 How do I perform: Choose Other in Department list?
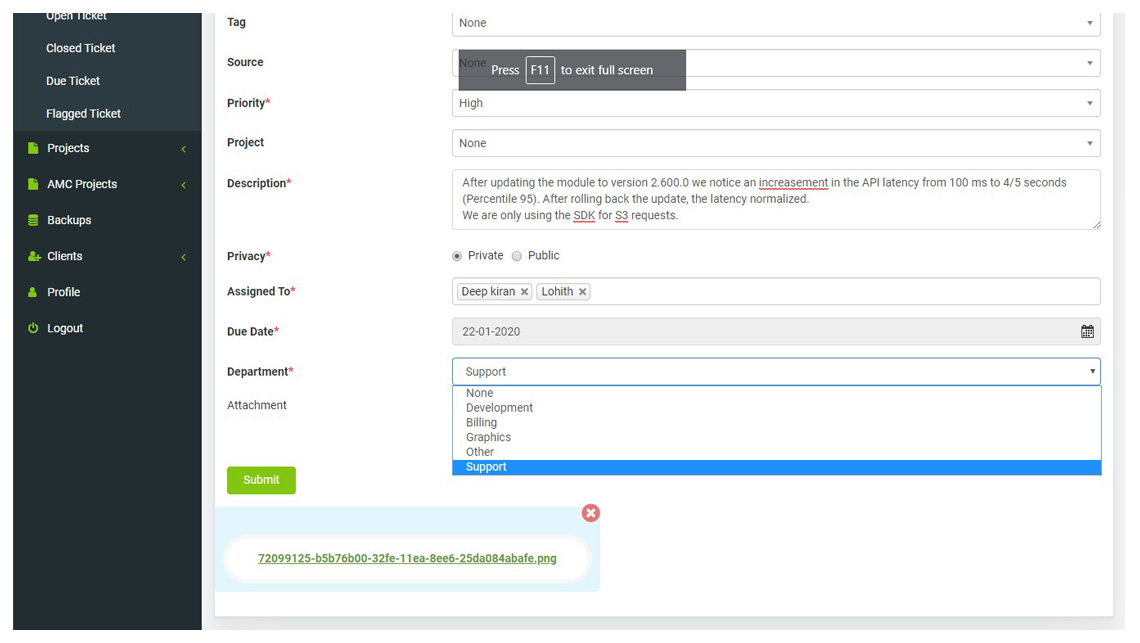pyautogui.click(x=776, y=452)
